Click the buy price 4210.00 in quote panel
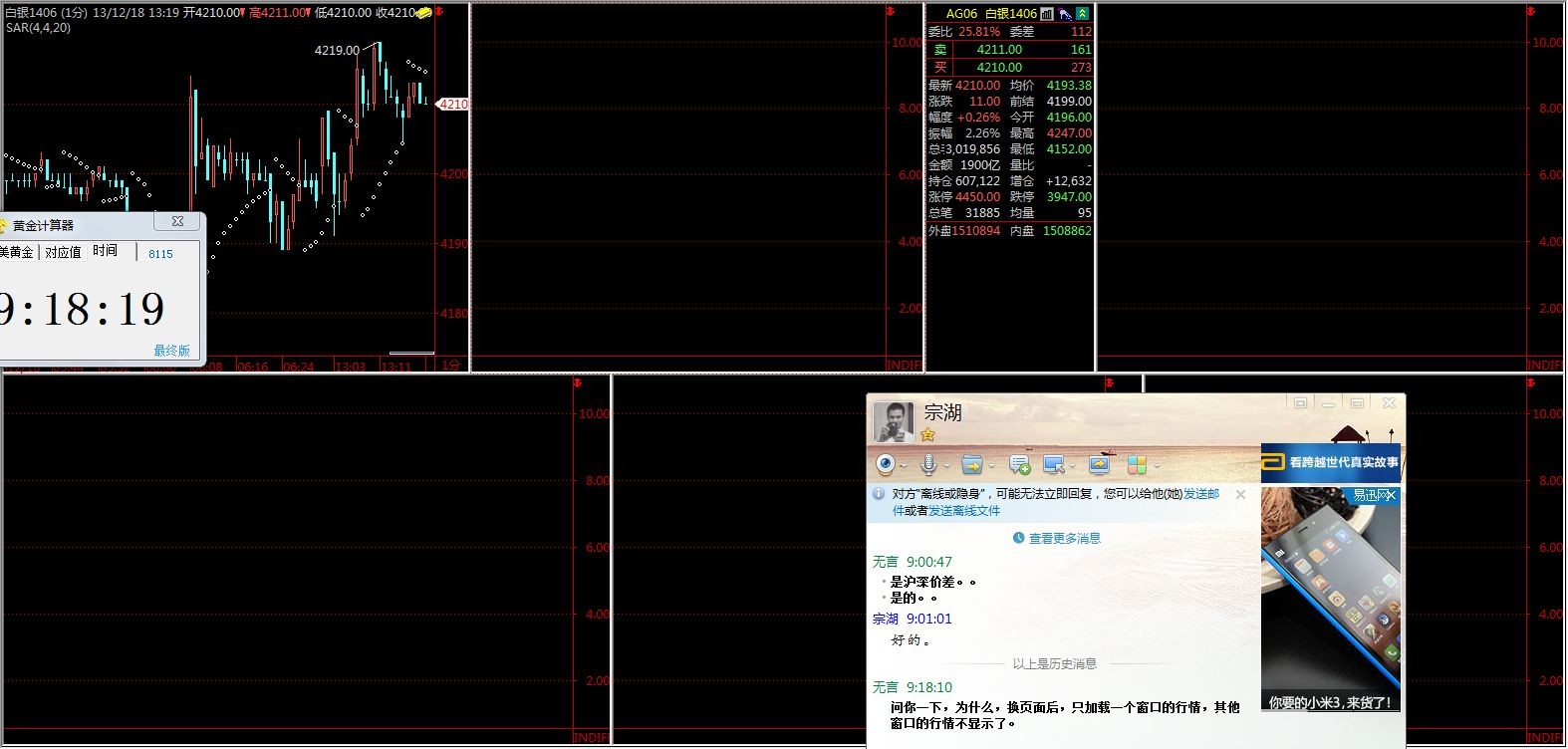 [999, 67]
